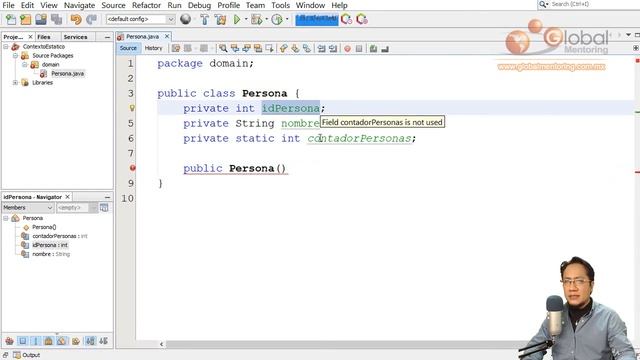Toggle Sort by Name in Navigator
The width and height of the screenshot is (640, 360).
click(90, 341)
